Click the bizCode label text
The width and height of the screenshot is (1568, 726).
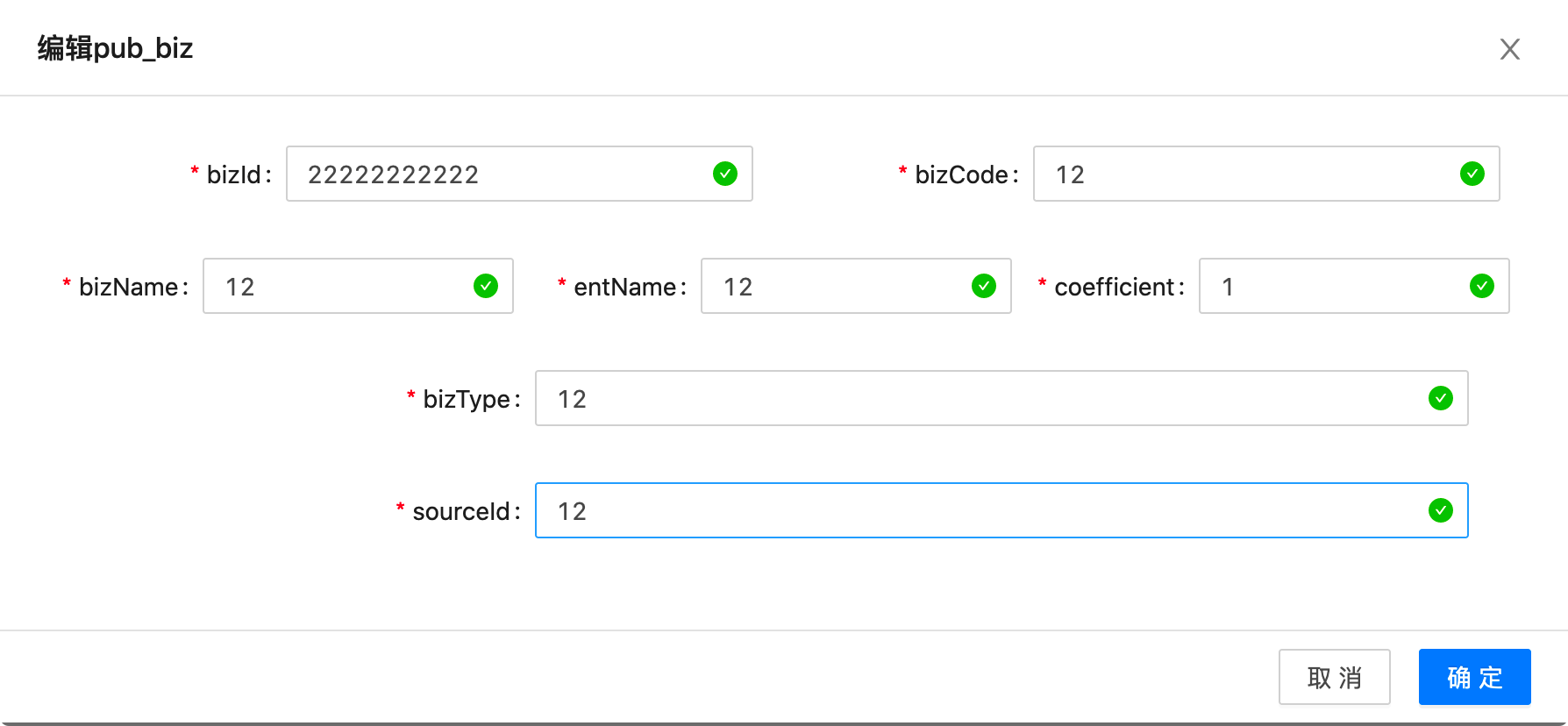coord(961,174)
